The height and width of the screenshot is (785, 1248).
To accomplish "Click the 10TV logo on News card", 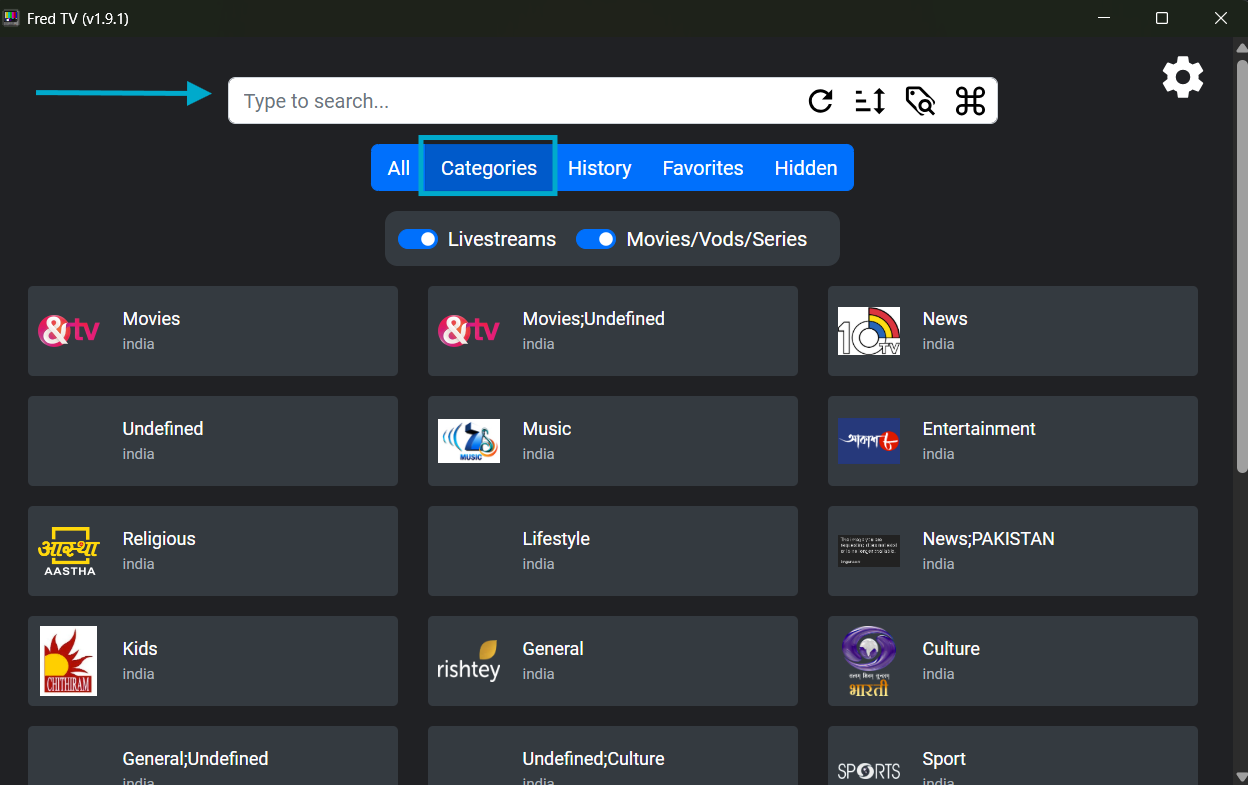I will tap(869, 331).
